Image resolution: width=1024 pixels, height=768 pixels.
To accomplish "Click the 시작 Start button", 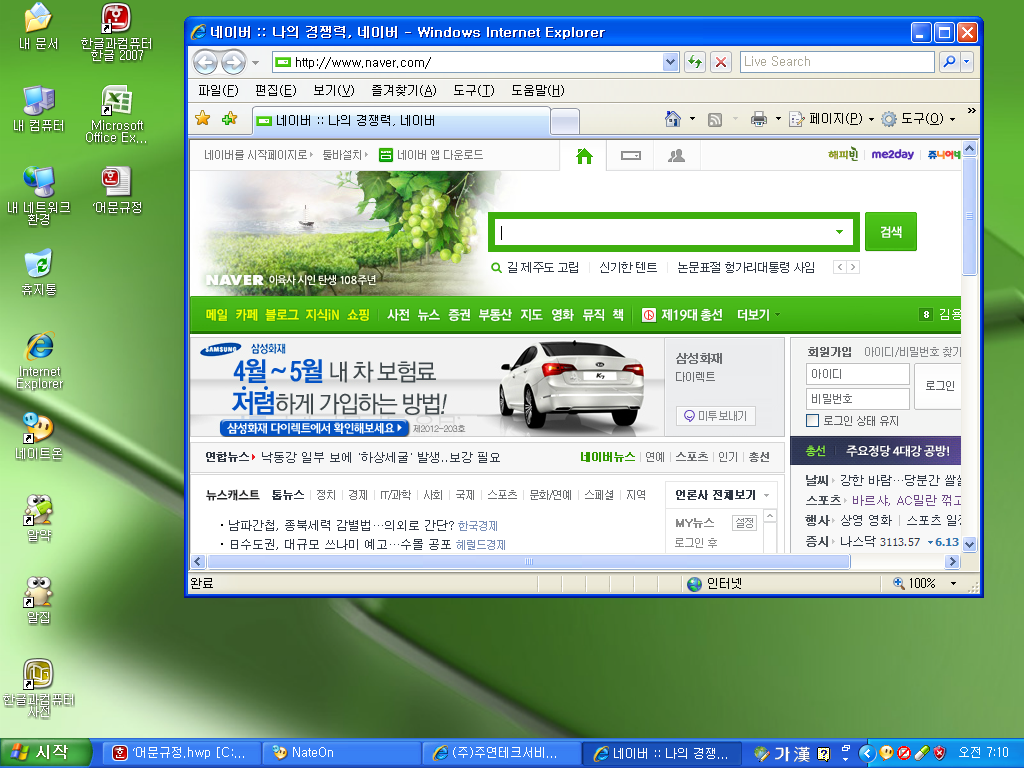I will [x=44, y=753].
